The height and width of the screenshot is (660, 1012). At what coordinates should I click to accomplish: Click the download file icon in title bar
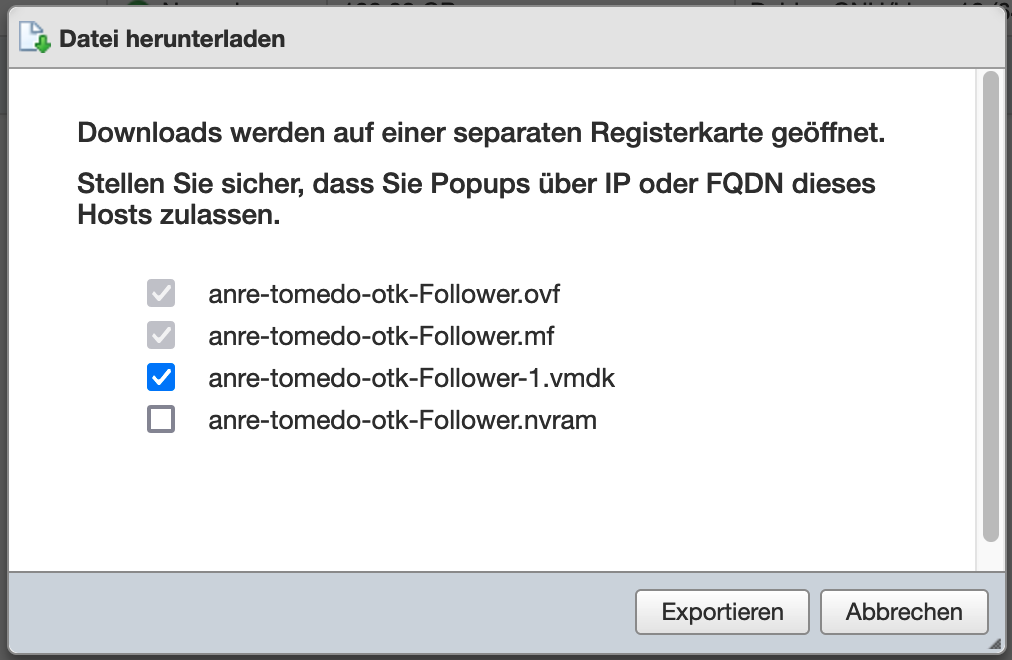pos(34,37)
